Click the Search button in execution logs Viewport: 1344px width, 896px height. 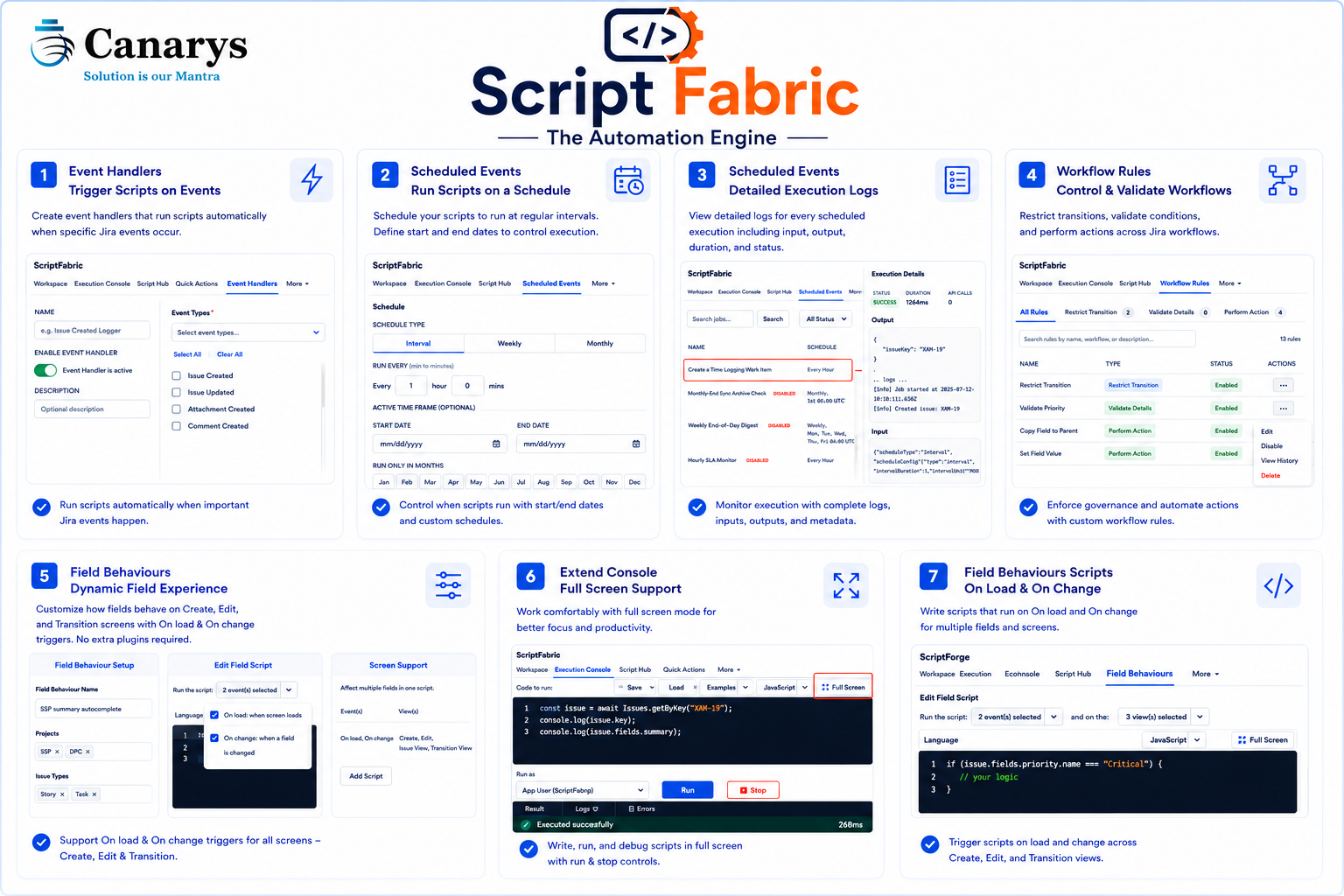tap(773, 318)
